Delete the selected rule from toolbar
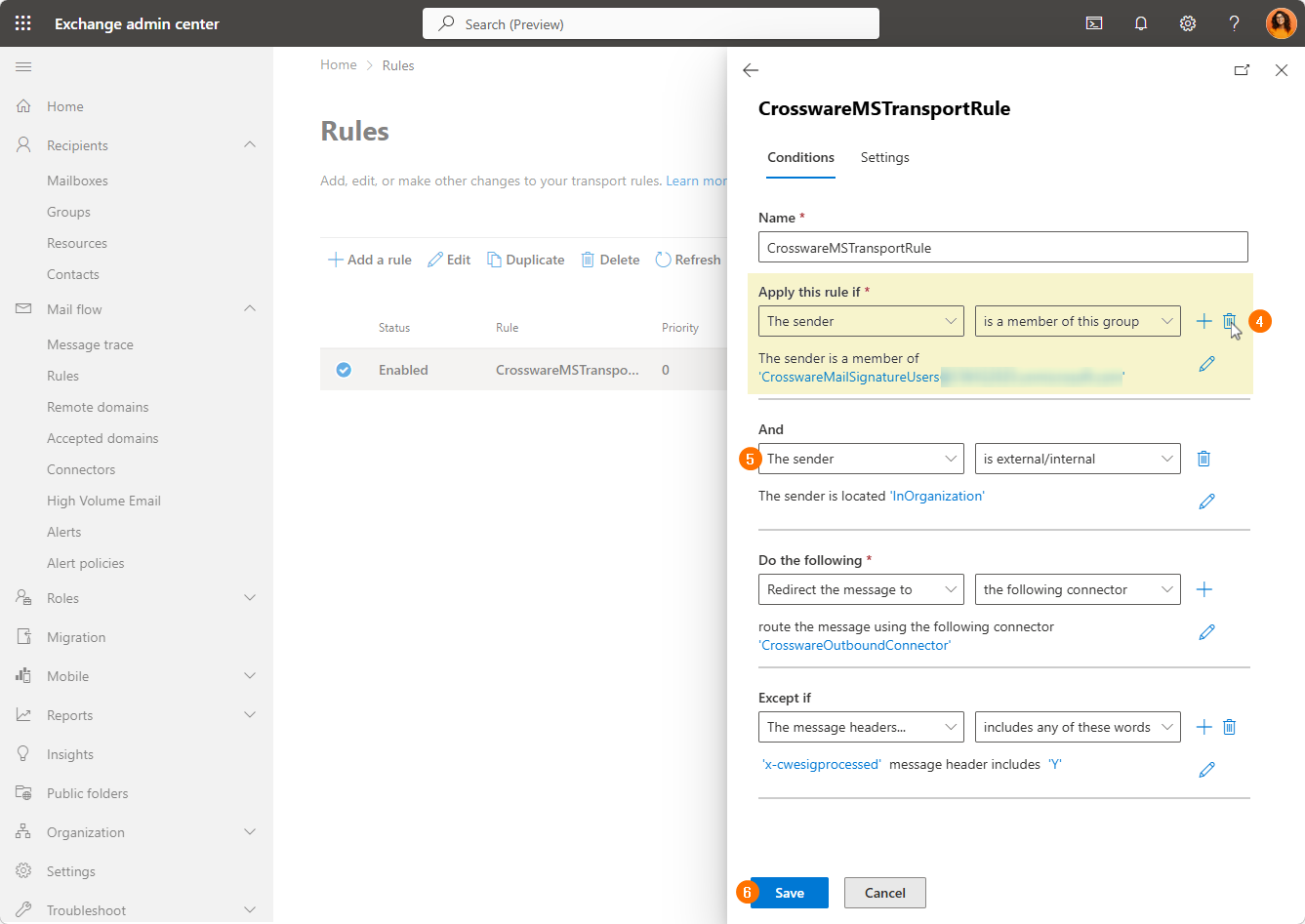The width and height of the screenshot is (1305, 924). click(x=610, y=260)
